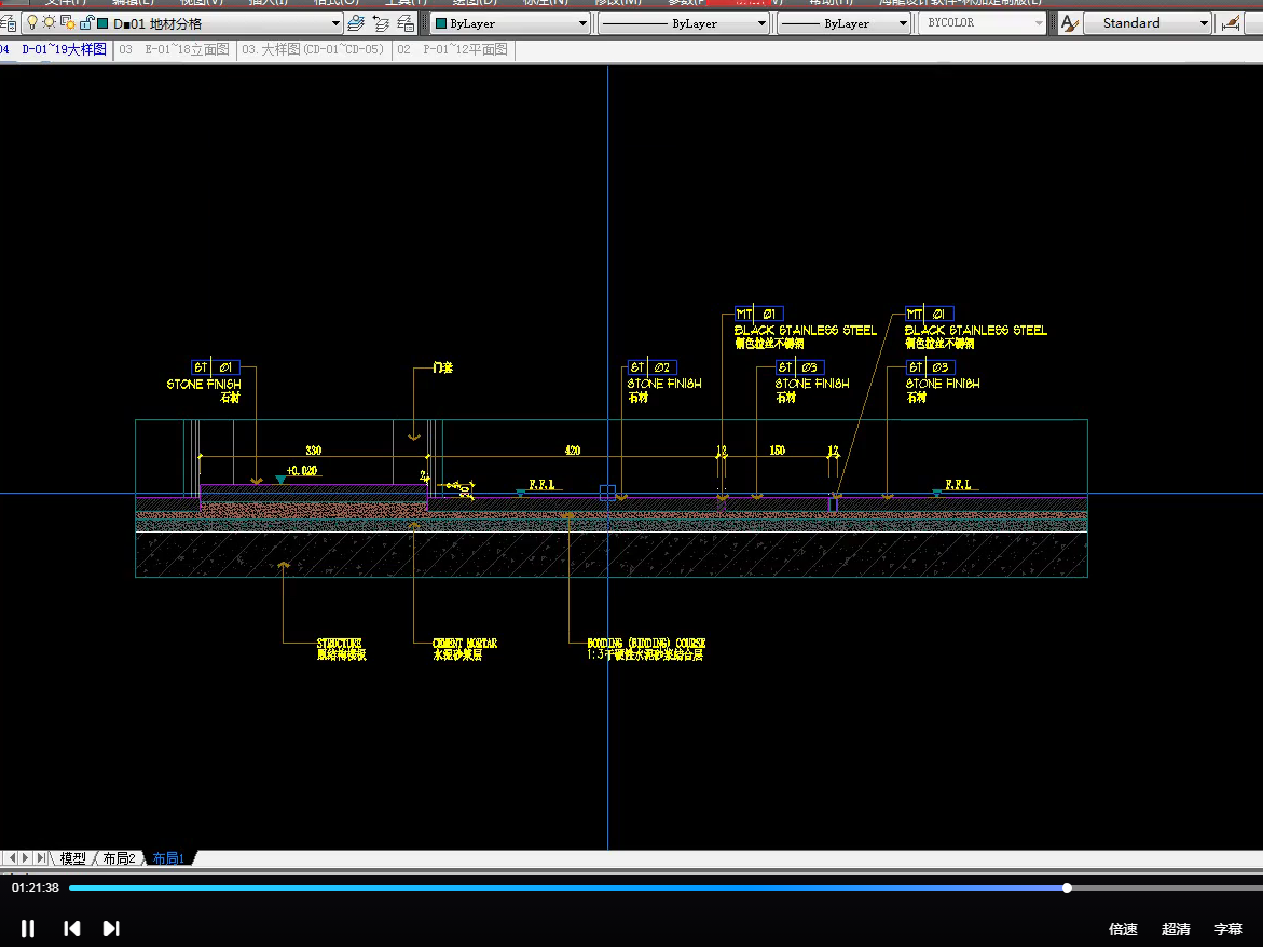Screen dimensions: 1263x947
Task: Click the video progress bar handle
Action: tap(1067, 888)
